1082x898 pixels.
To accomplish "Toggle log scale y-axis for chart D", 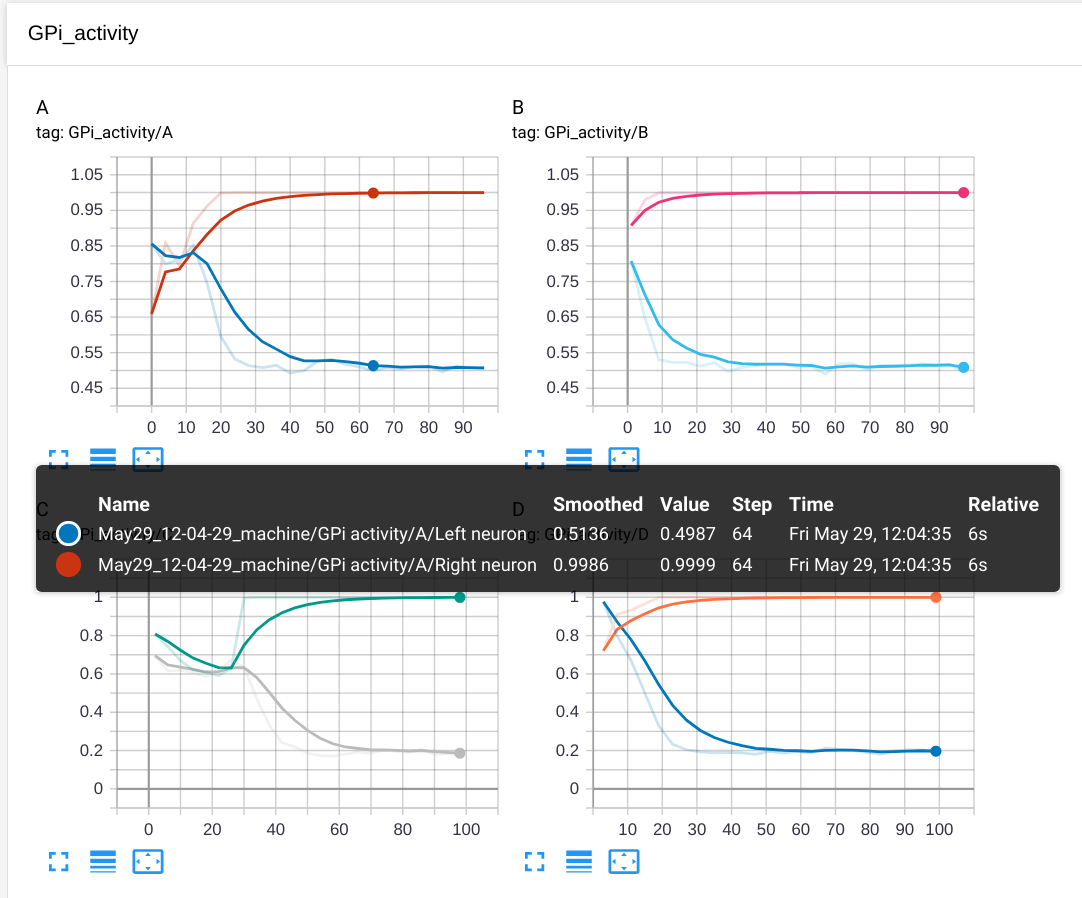I will click(579, 861).
